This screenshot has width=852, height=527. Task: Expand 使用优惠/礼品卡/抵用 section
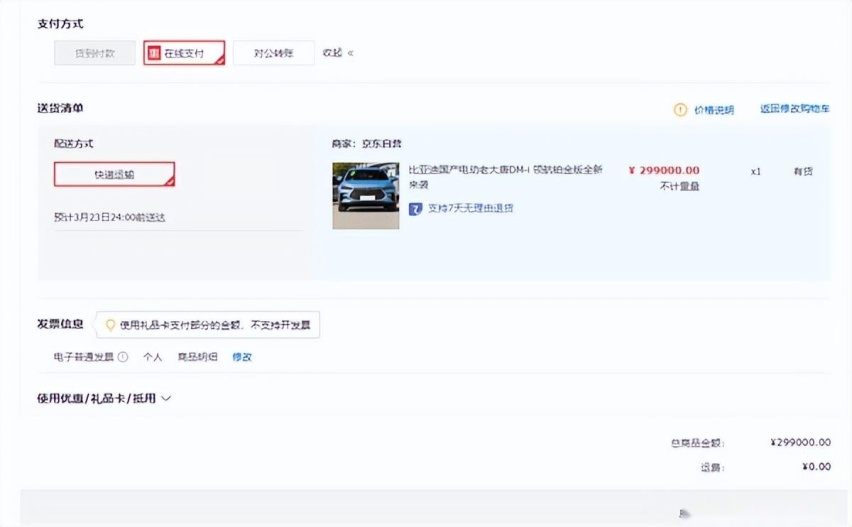(x=104, y=398)
